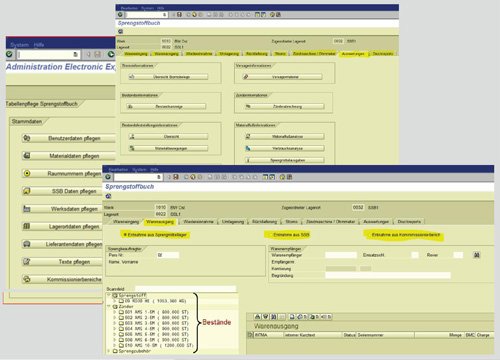This screenshot has height=360, width=500.
Task: Click the binoculars search icon next to Revier
Action: click(x=477, y=255)
